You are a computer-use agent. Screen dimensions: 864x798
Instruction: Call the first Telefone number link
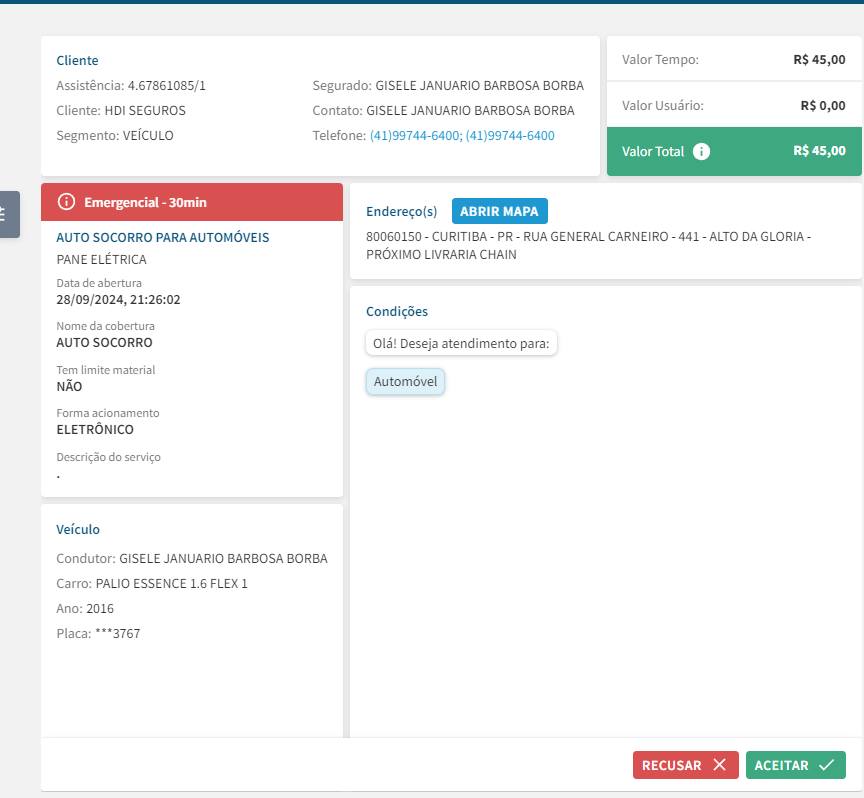click(x=415, y=135)
